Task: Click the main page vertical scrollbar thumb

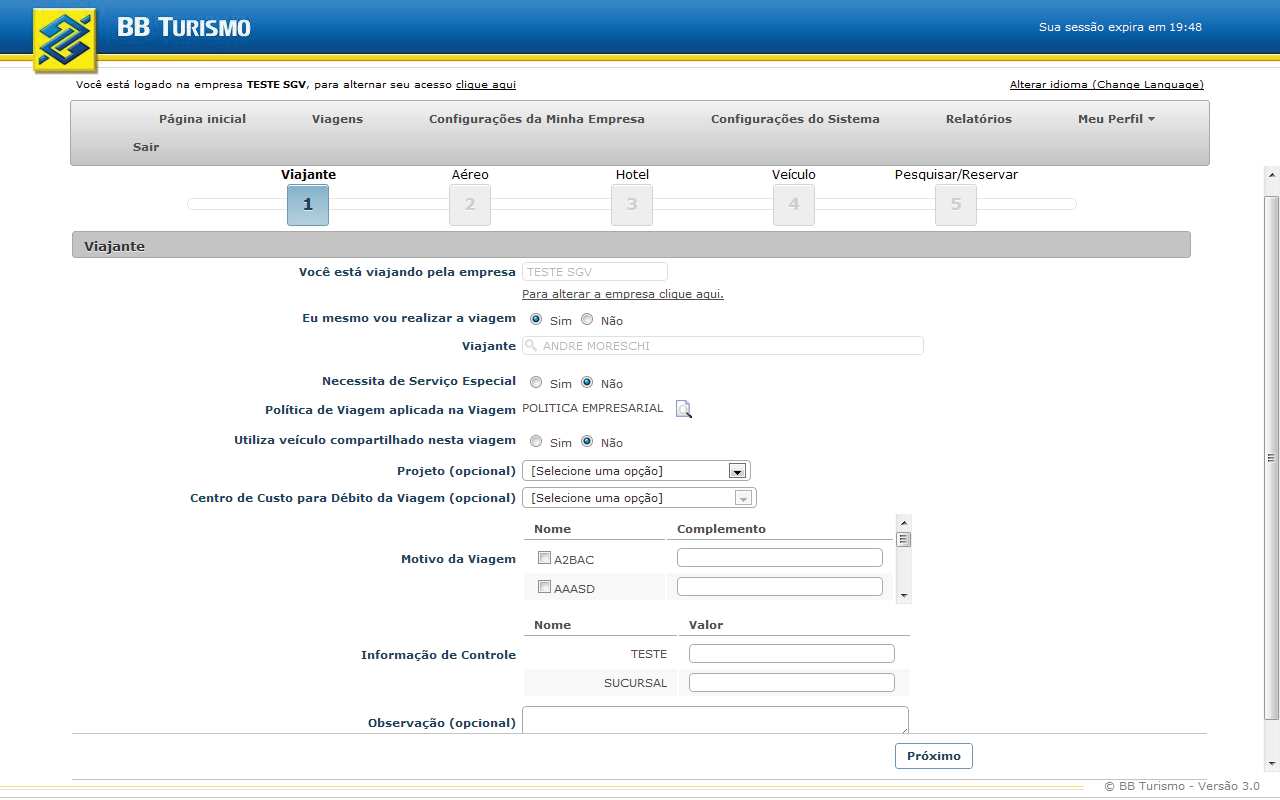Action: [x=1272, y=458]
